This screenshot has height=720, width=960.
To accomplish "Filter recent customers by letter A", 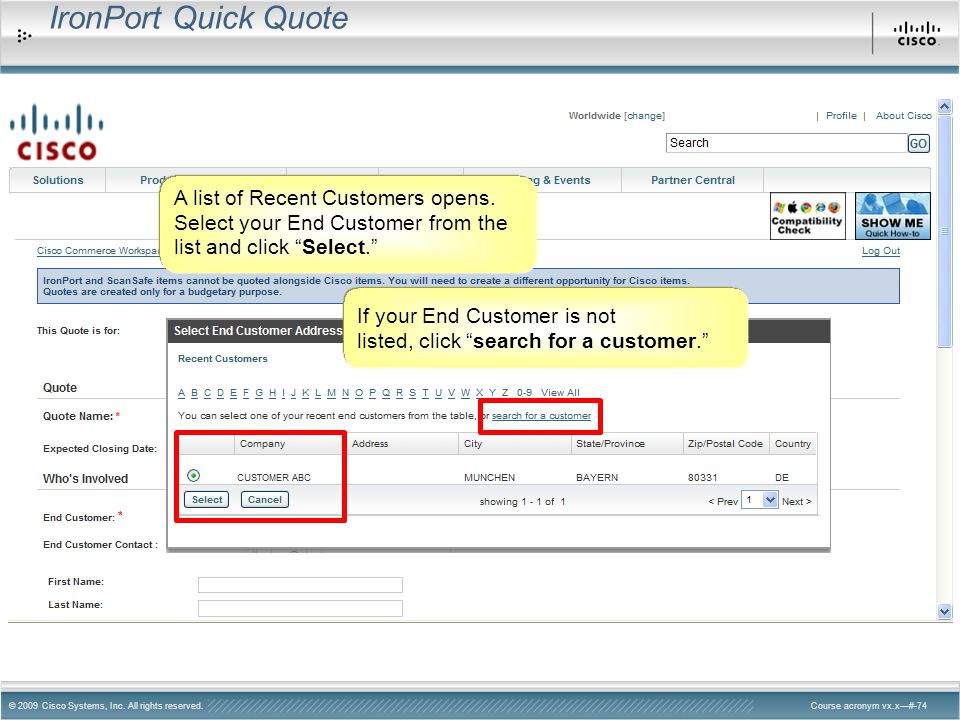I will tap(181, 392).
